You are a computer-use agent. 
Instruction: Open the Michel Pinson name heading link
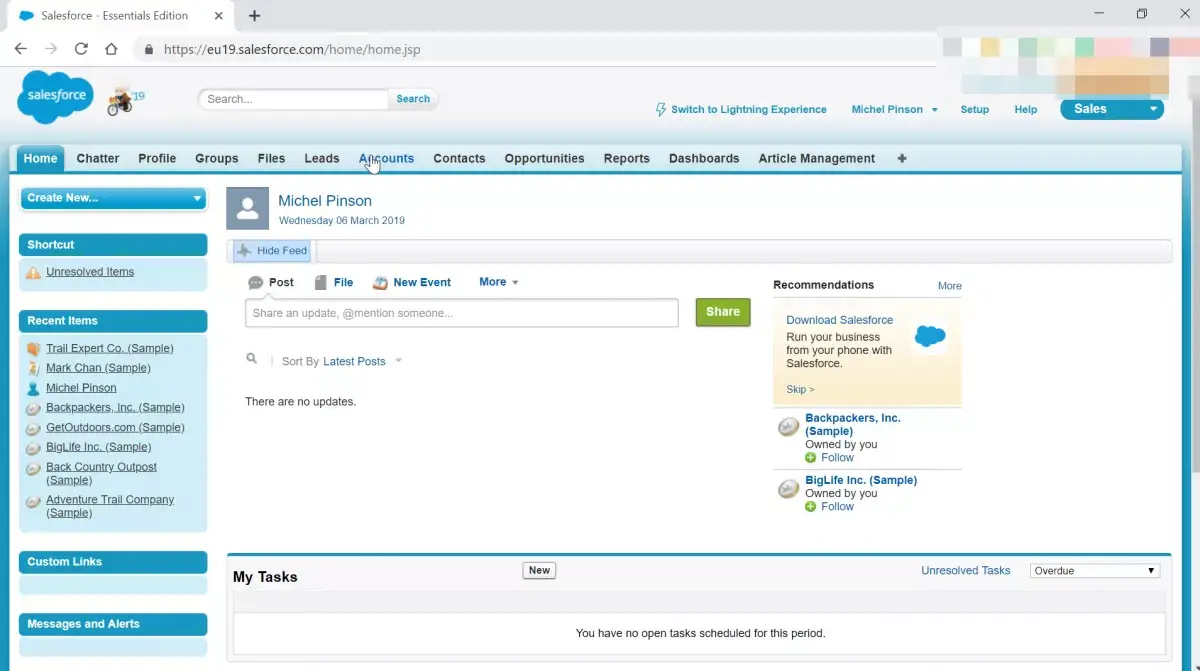325,201
